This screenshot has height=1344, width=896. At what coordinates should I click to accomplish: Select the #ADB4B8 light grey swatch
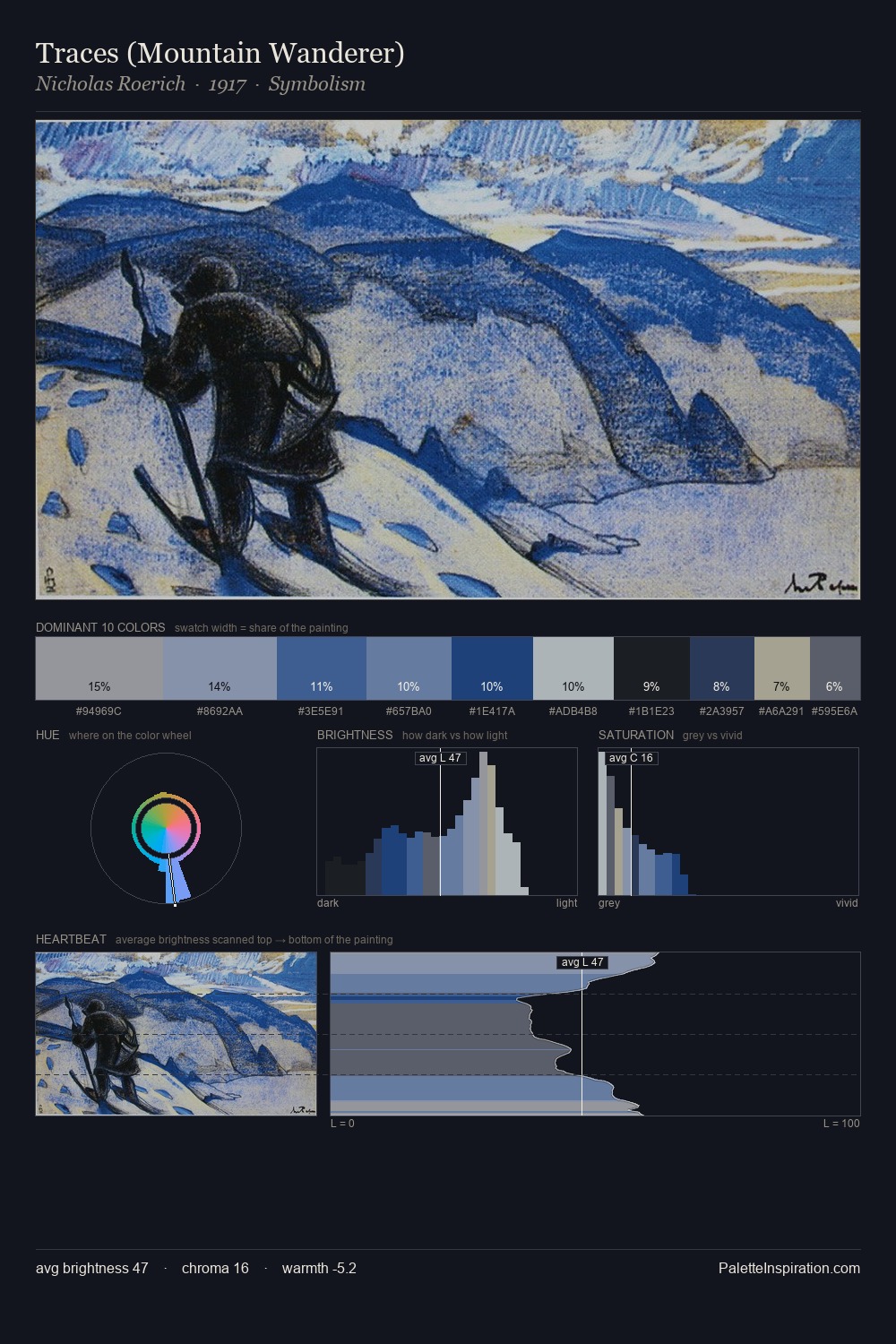coord(573,668)
